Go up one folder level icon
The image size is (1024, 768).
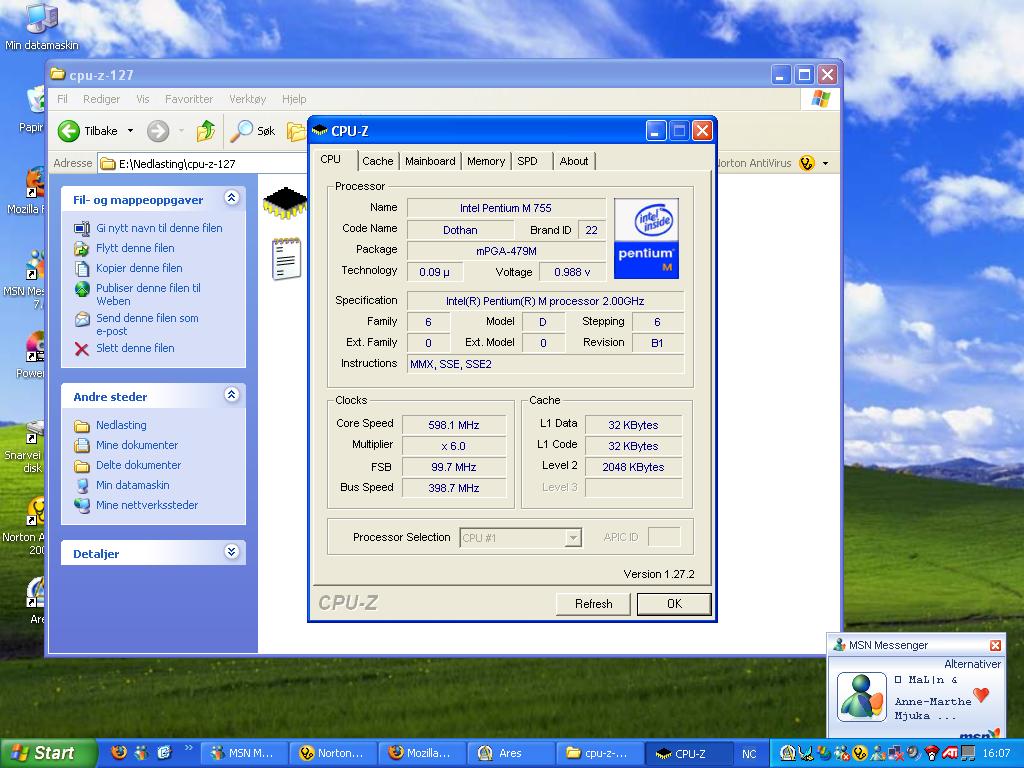[x=206, y=131]
